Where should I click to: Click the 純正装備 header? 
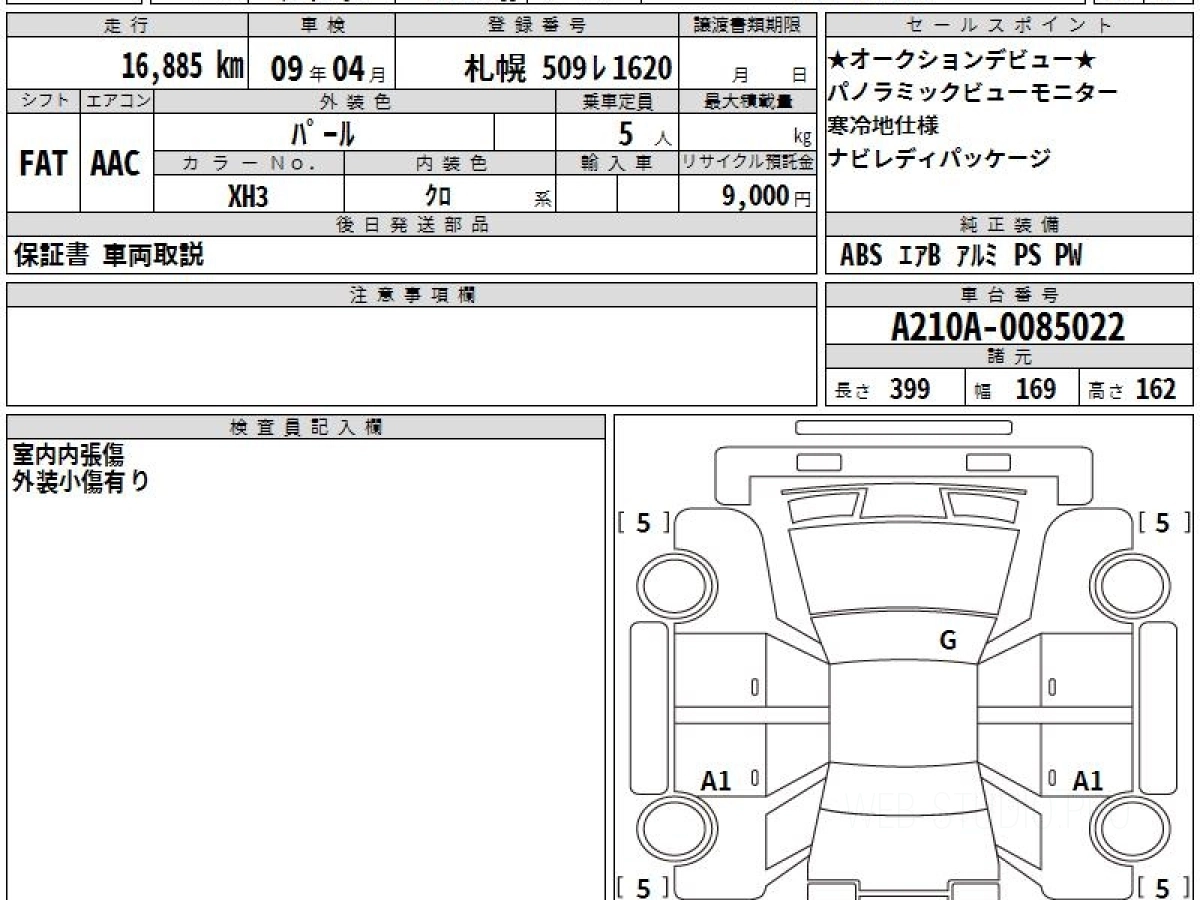click(1010, 225)
